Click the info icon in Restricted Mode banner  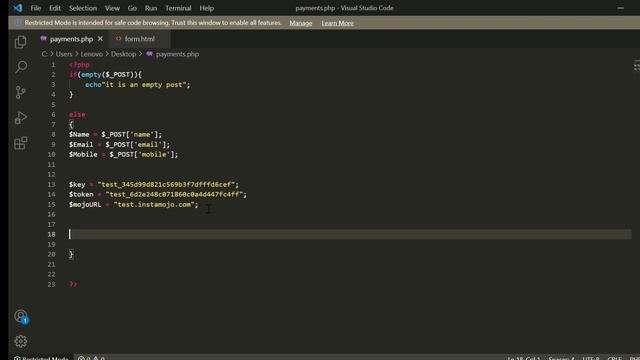tap(18, 23)
